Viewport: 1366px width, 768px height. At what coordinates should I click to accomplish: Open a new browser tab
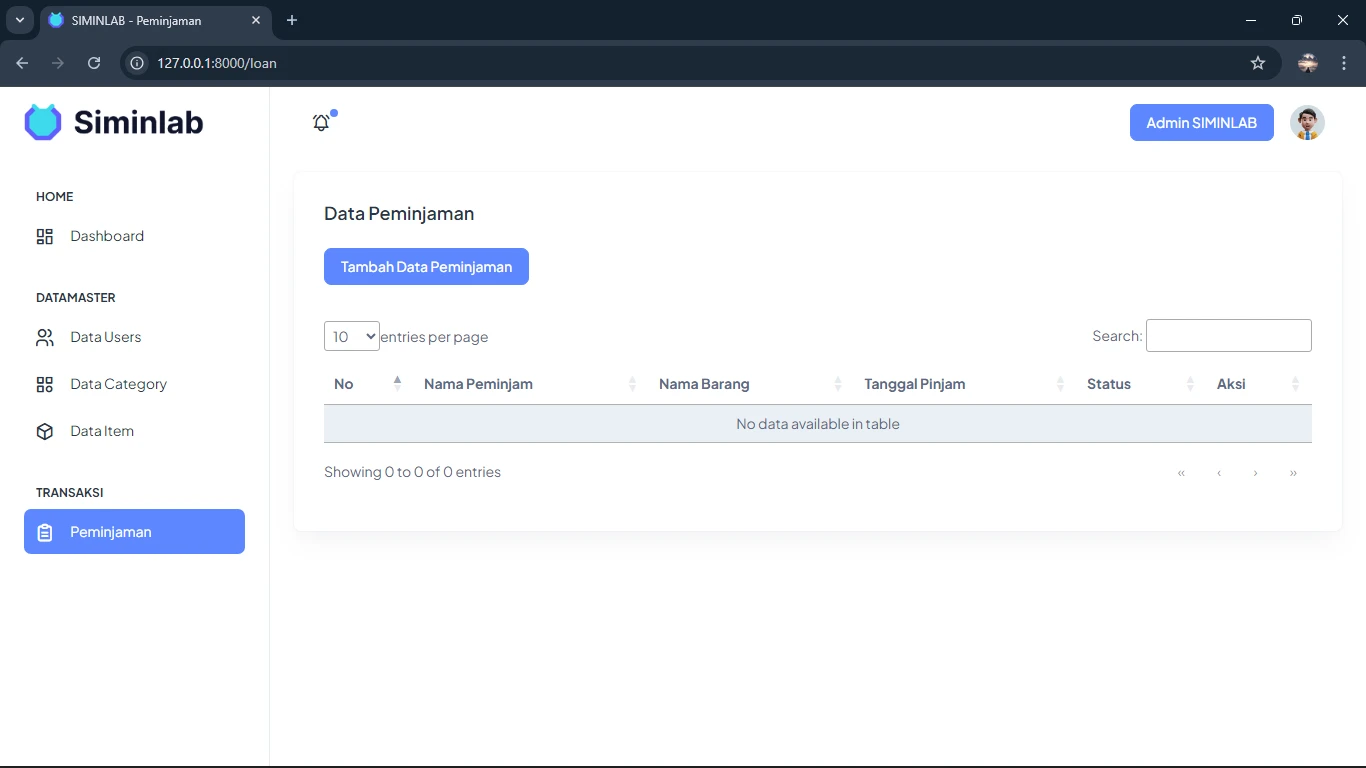point(292,20)
